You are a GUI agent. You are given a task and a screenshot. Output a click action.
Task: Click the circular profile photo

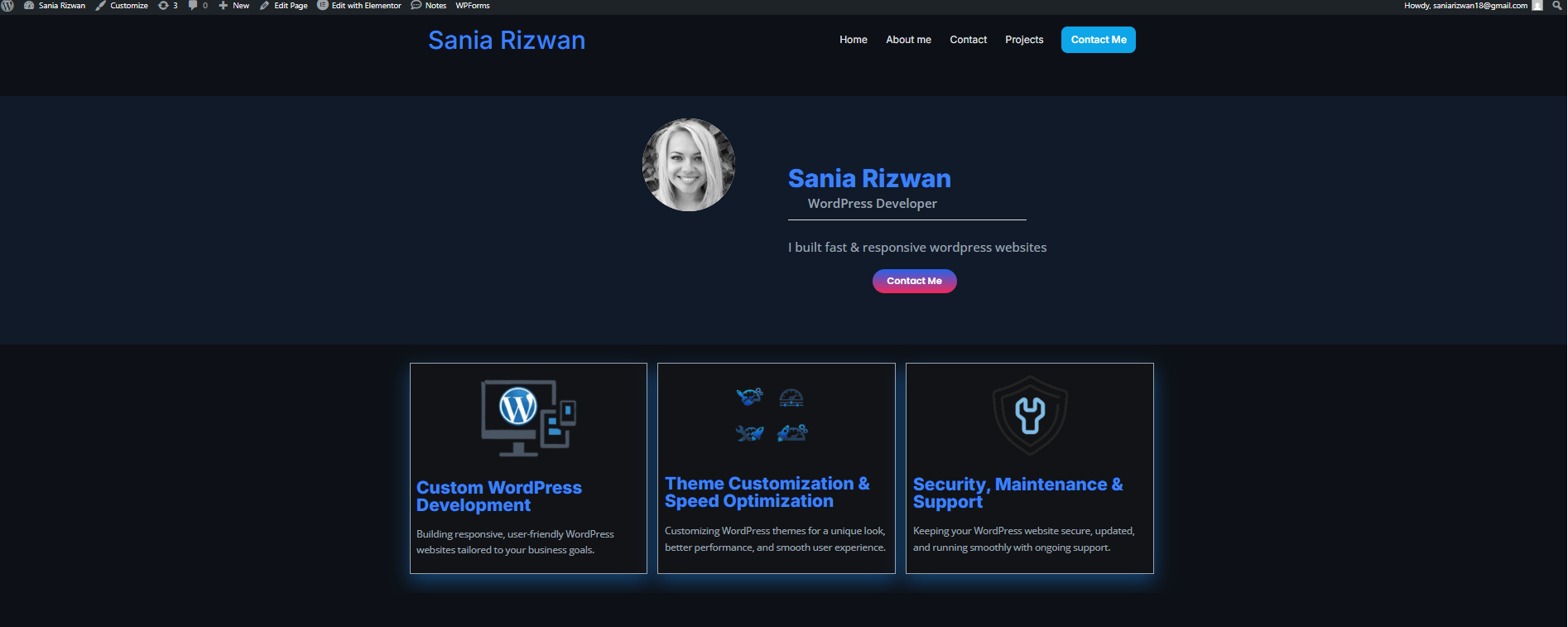point(689,165)
